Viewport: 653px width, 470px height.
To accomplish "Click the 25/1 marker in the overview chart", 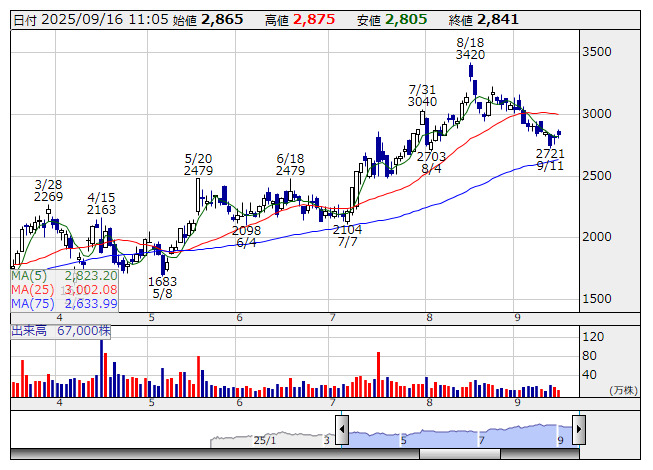I will [265, 440].
